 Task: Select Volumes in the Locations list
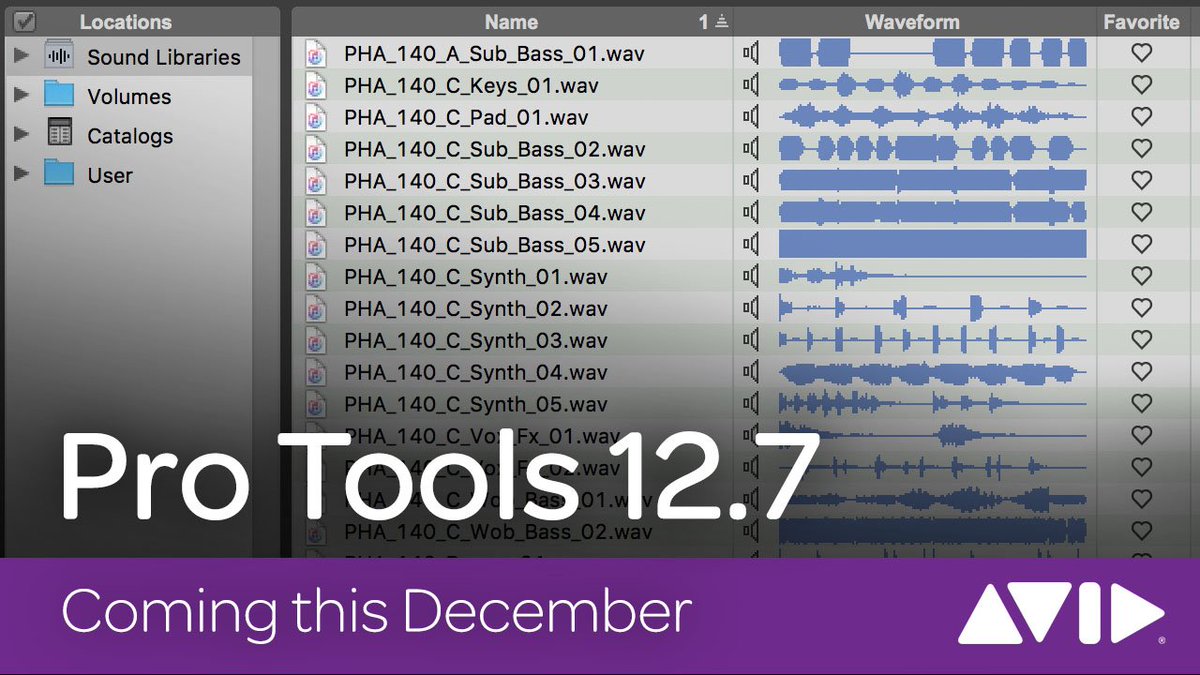click(x=129, y=97)
